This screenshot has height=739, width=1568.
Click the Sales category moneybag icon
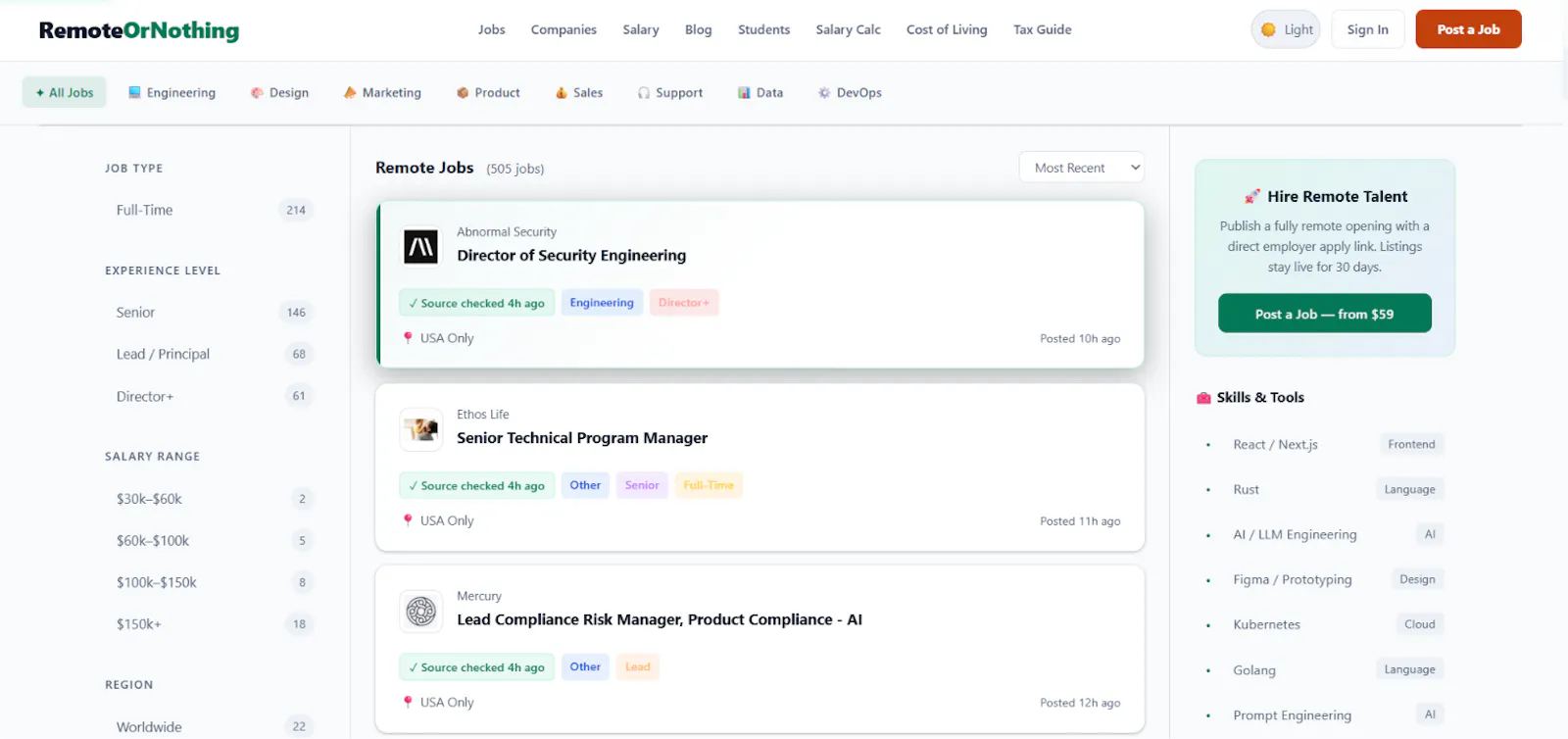pos(562,93)
